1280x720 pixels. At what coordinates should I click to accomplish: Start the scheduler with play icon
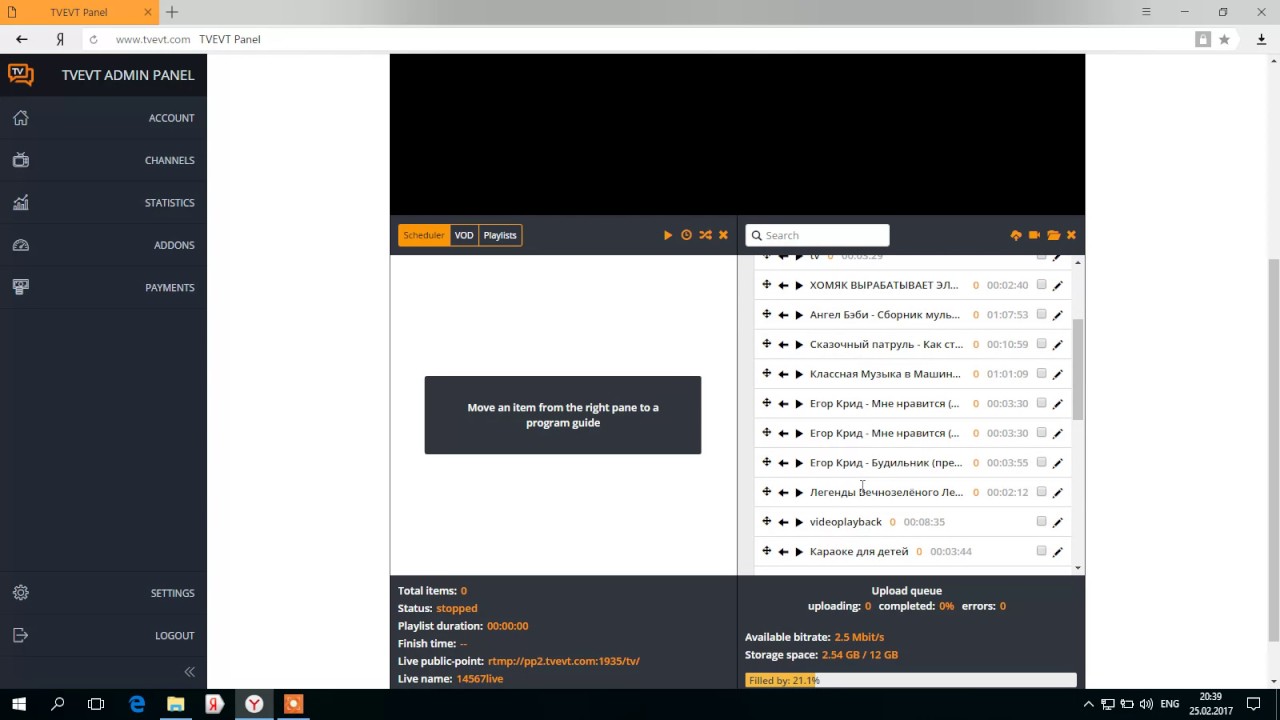point(668,235)
